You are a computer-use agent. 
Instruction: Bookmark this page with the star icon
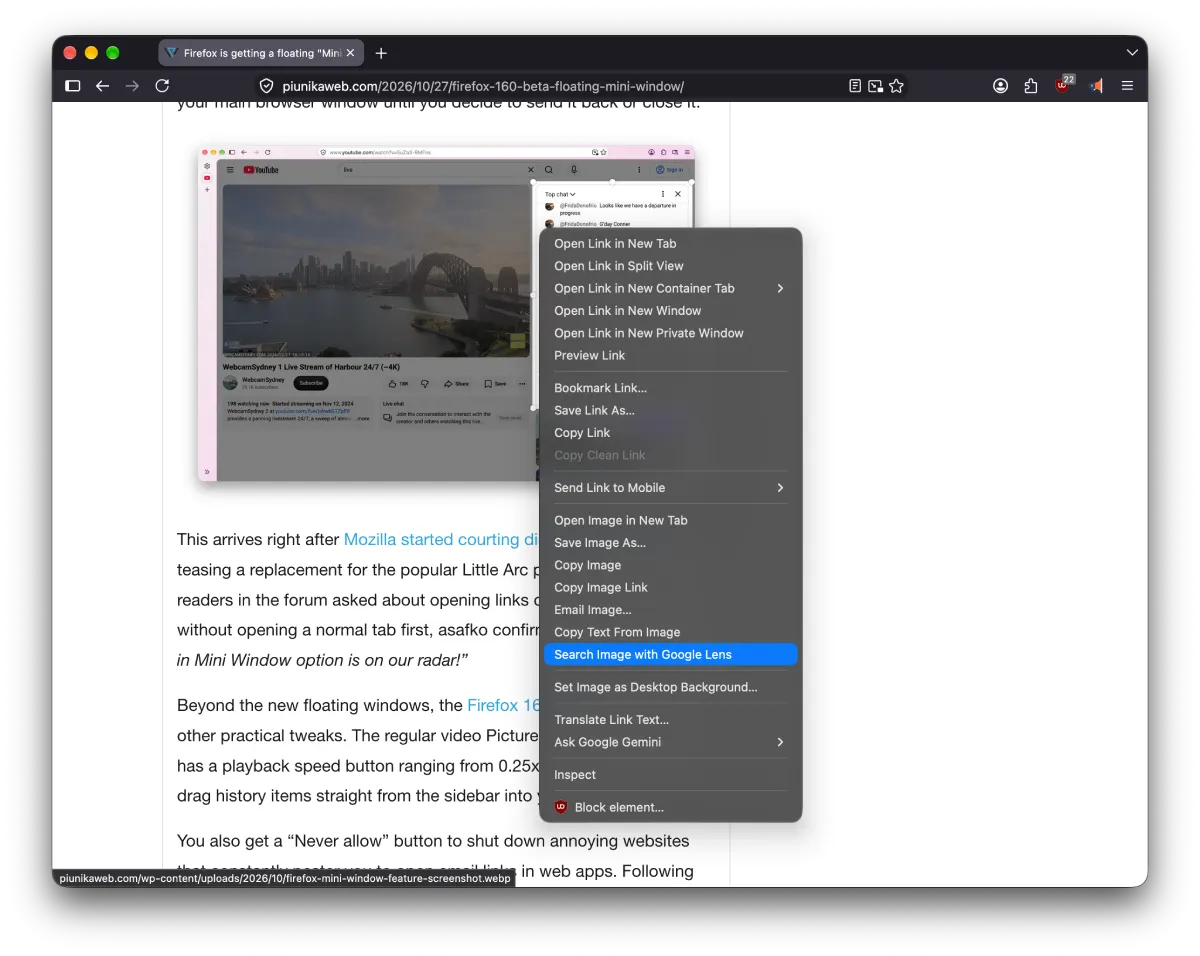(x=896, y=86)
